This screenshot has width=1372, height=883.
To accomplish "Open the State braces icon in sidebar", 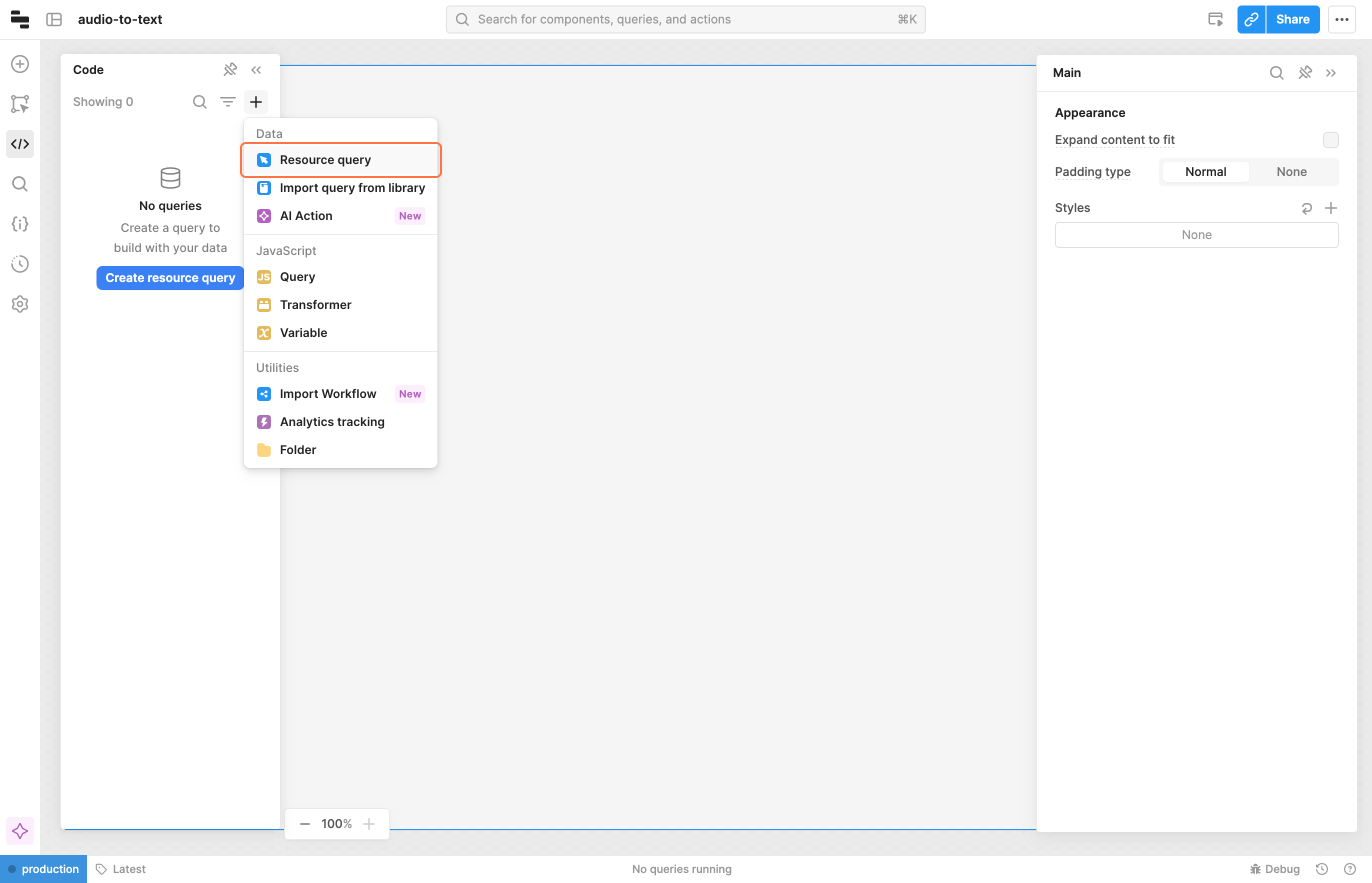I will pyautogui.click(x=20, y=224).
